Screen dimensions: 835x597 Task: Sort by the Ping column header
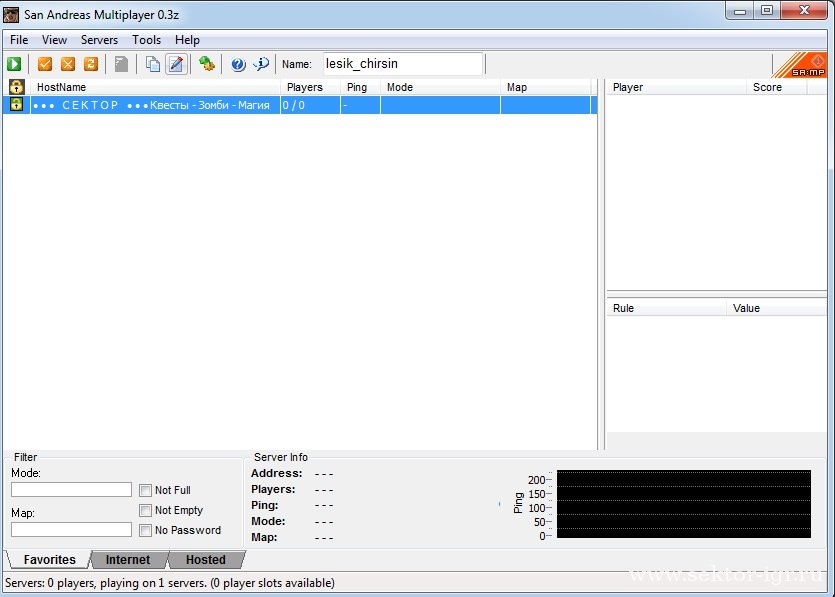point(361,87)
